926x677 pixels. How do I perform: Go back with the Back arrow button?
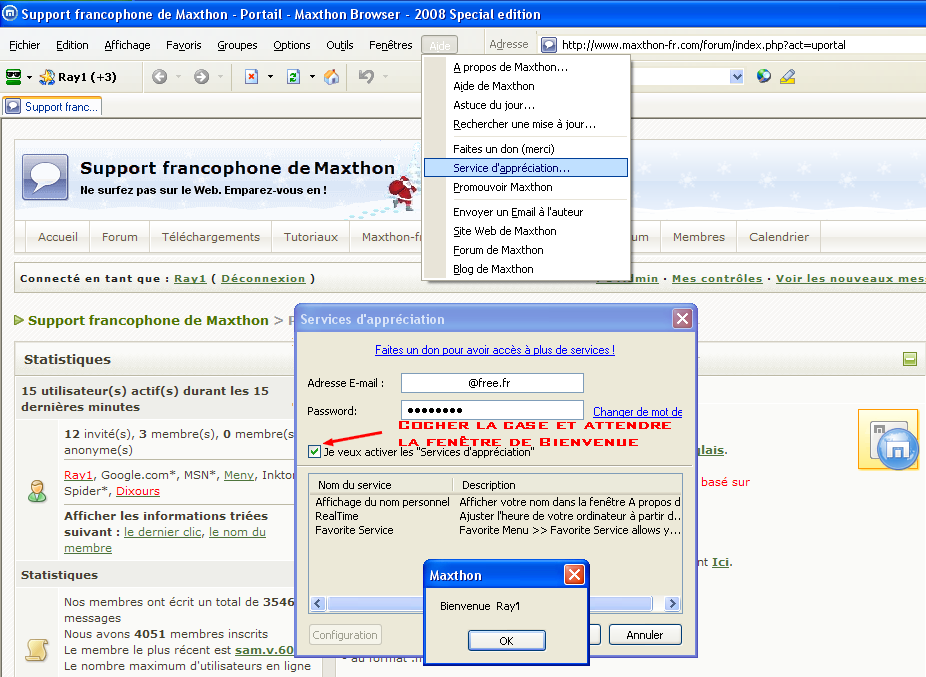[159, 76]
